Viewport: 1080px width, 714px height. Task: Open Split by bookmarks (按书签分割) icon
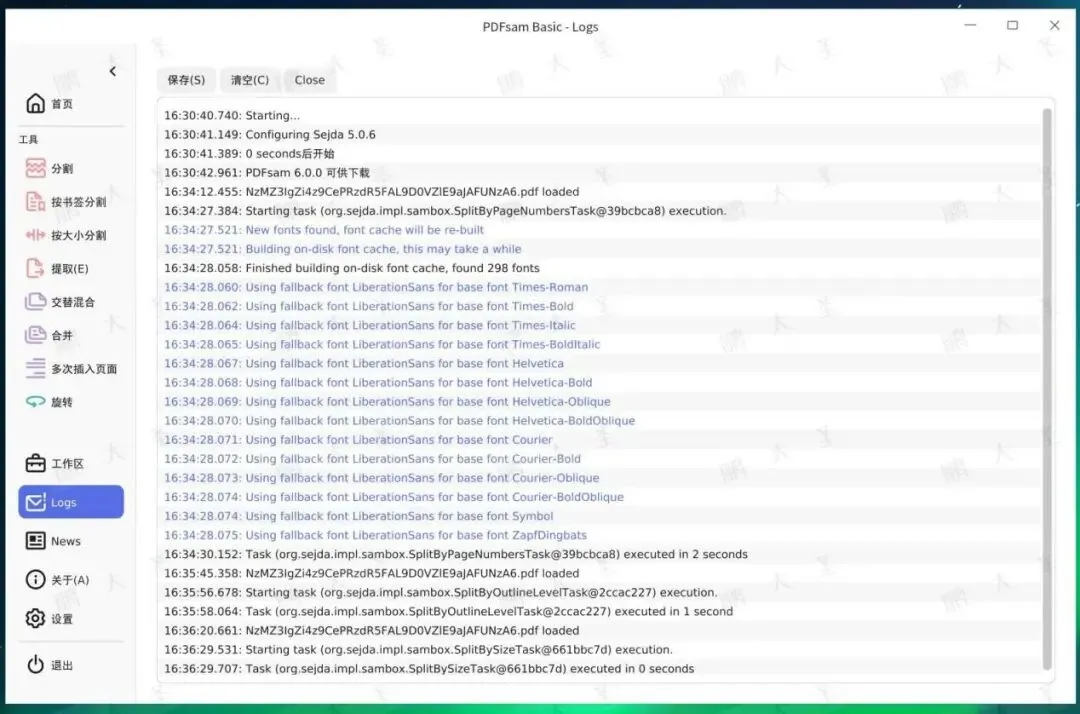(x=35, y=202)
